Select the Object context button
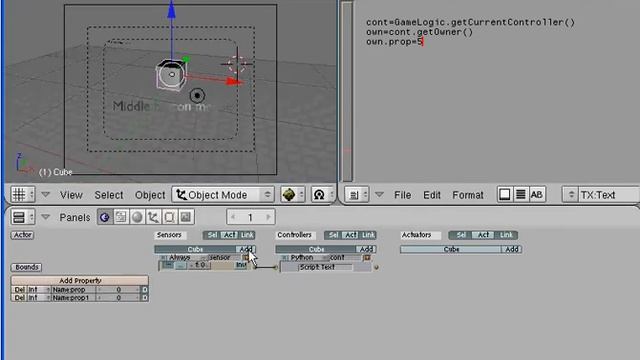The height and width of the screenshot is (360, 640). 153,217
